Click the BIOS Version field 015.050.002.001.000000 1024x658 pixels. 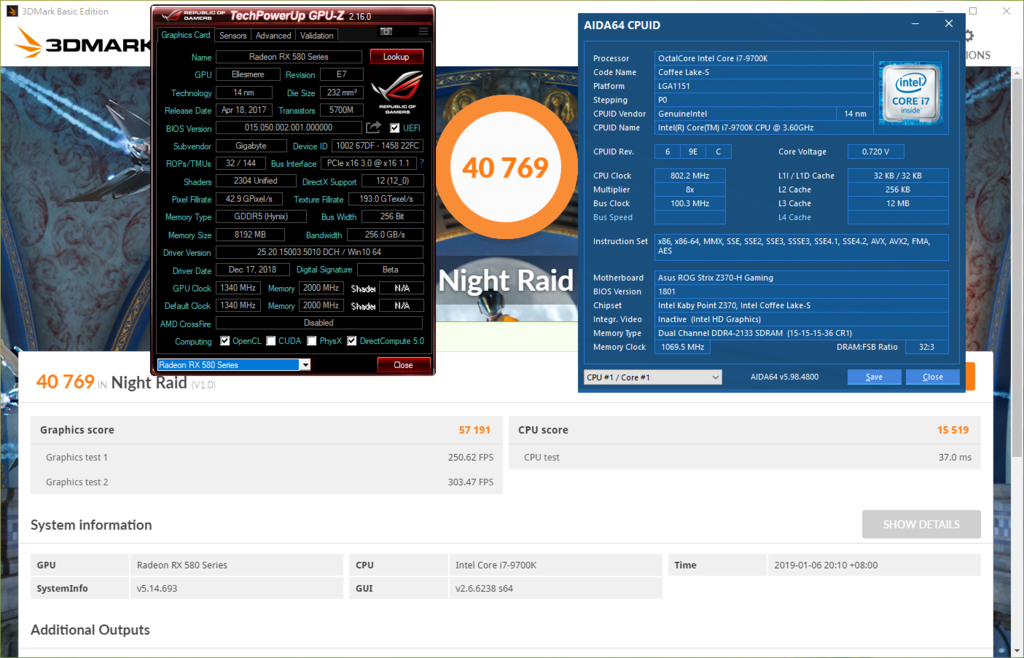point(289,128)
